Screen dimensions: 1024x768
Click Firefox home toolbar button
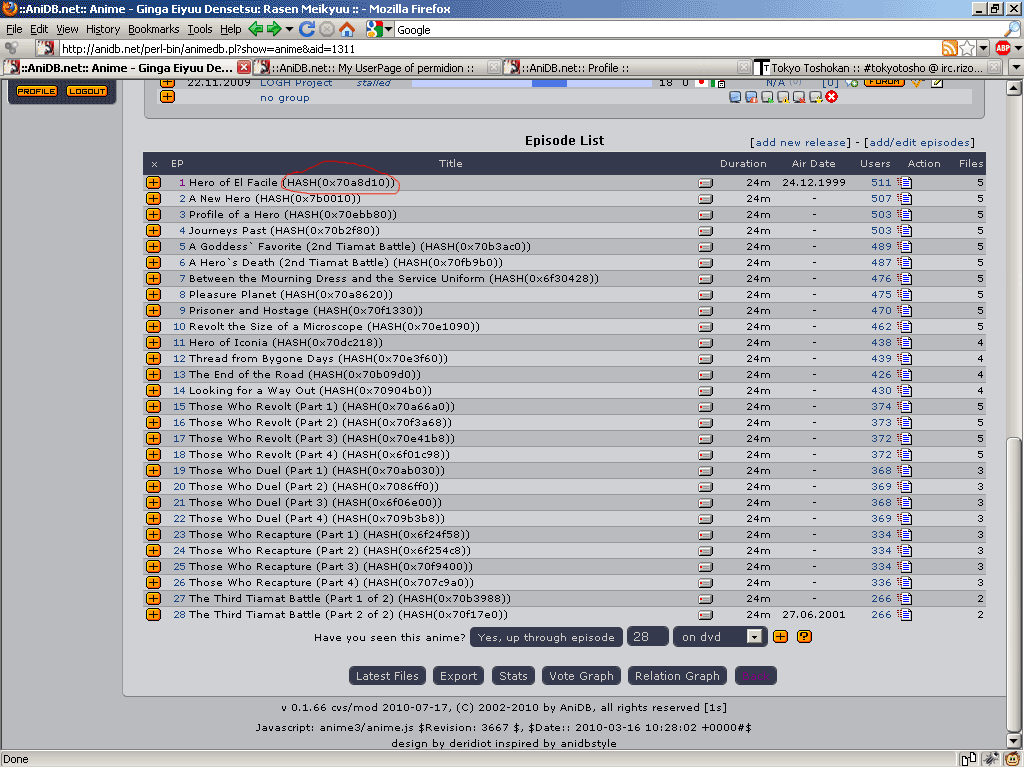pos(347,30)
